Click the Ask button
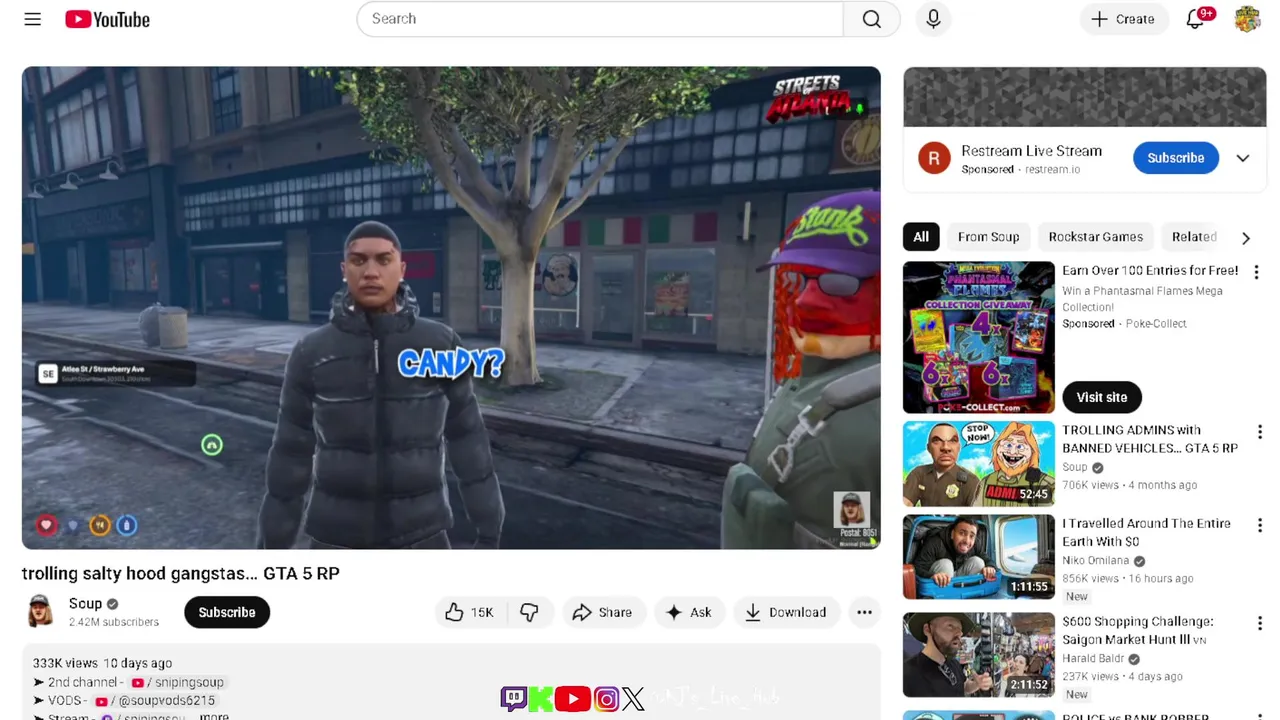The image size is (1280, 720). (x=688, y=612)
